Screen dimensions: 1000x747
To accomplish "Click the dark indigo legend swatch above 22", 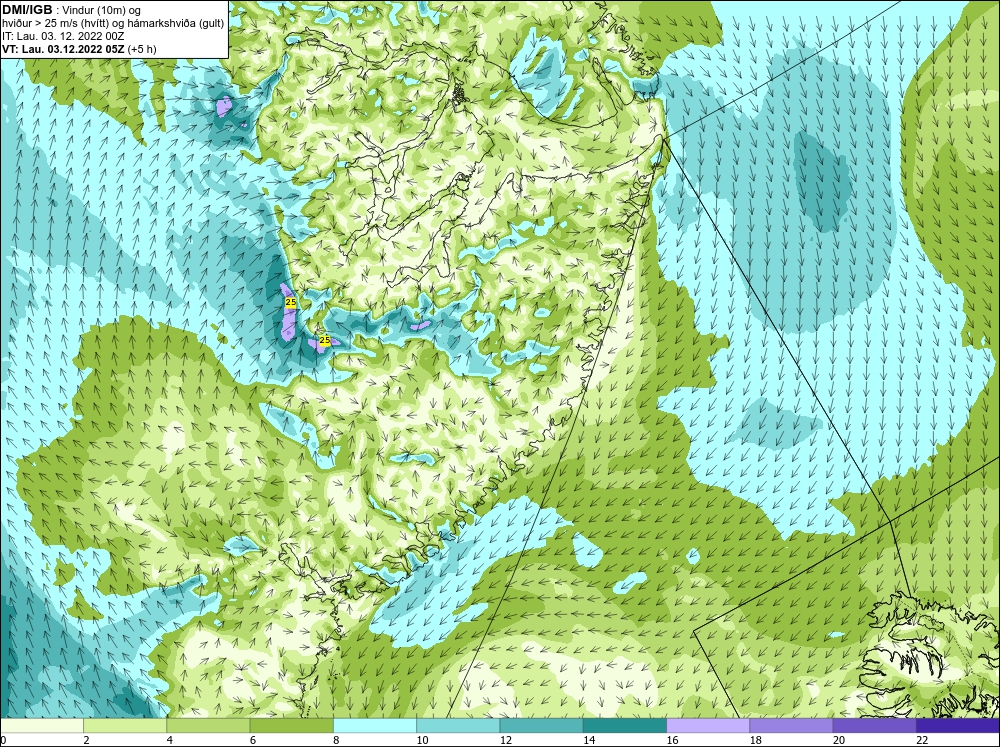I will 958,726.
